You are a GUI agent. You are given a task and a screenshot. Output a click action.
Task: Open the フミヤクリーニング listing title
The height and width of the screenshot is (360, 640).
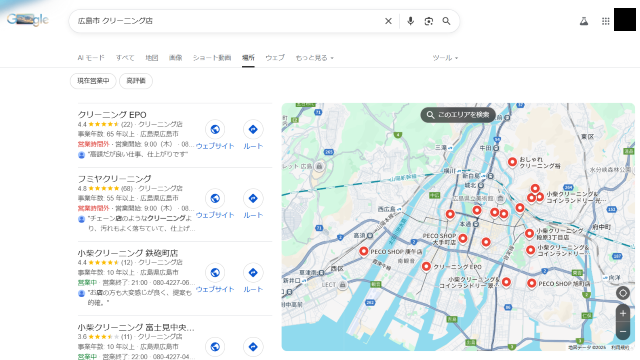click(x=114, y=179)
